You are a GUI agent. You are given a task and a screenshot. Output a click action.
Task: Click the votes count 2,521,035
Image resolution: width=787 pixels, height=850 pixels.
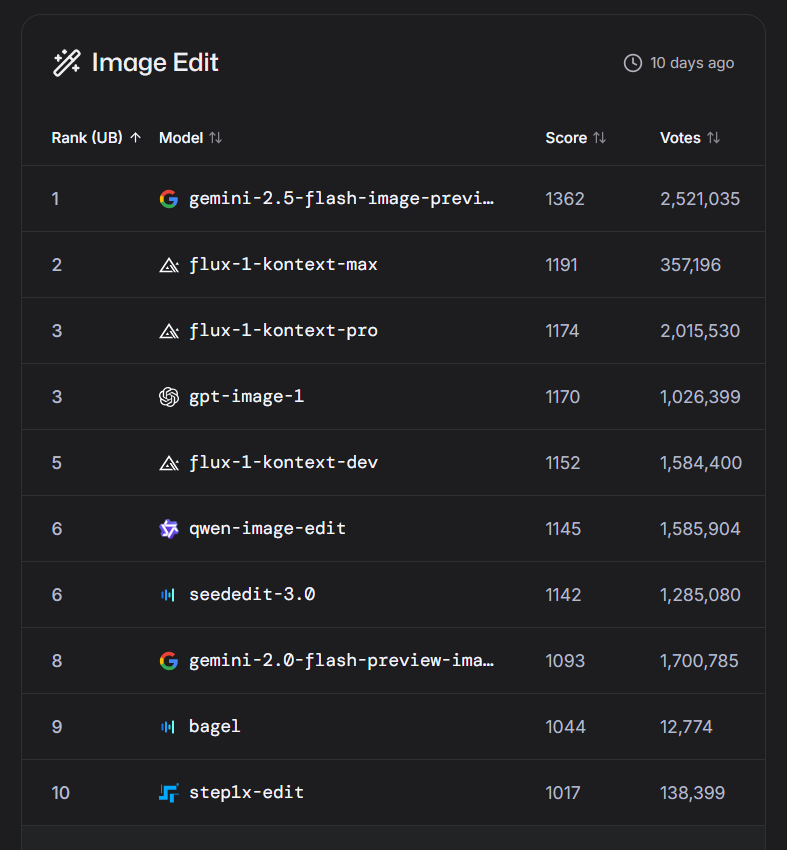[x=700, y=199]
